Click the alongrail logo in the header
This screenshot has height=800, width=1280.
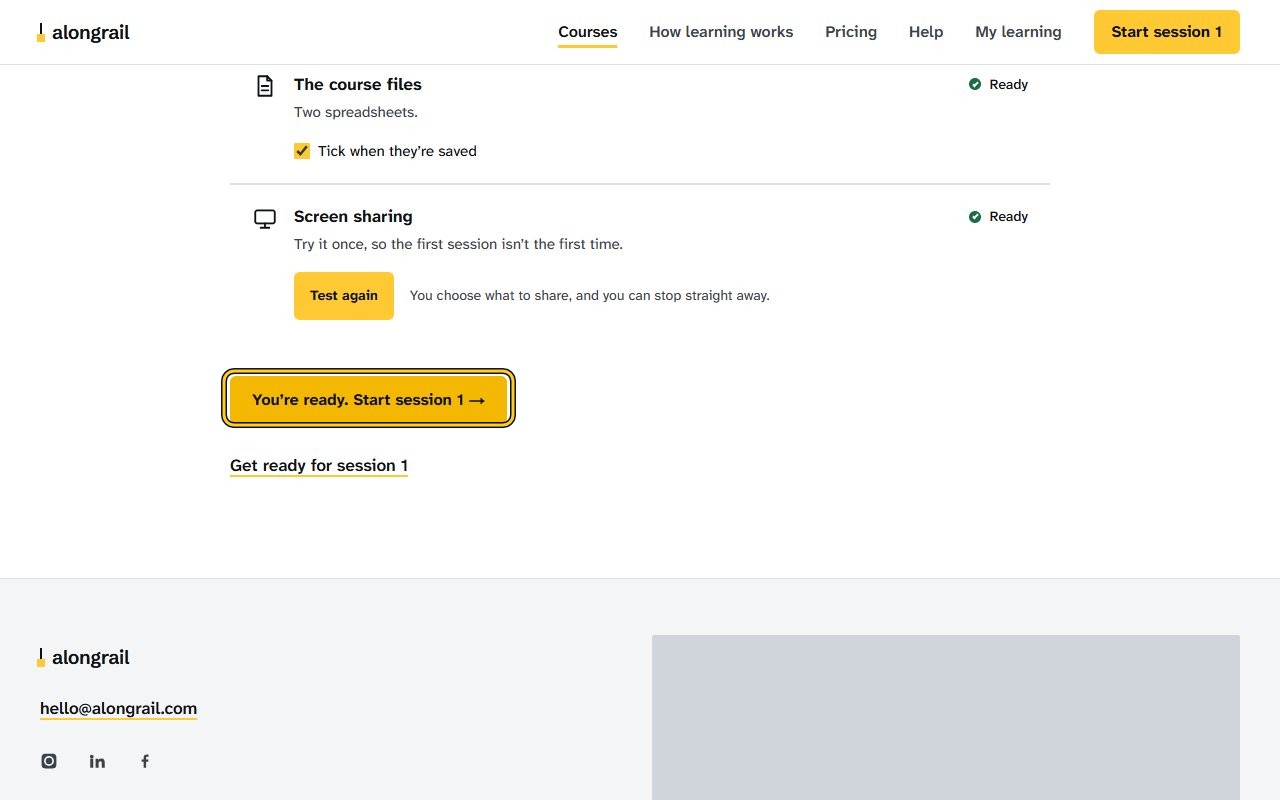coord(84,32)
